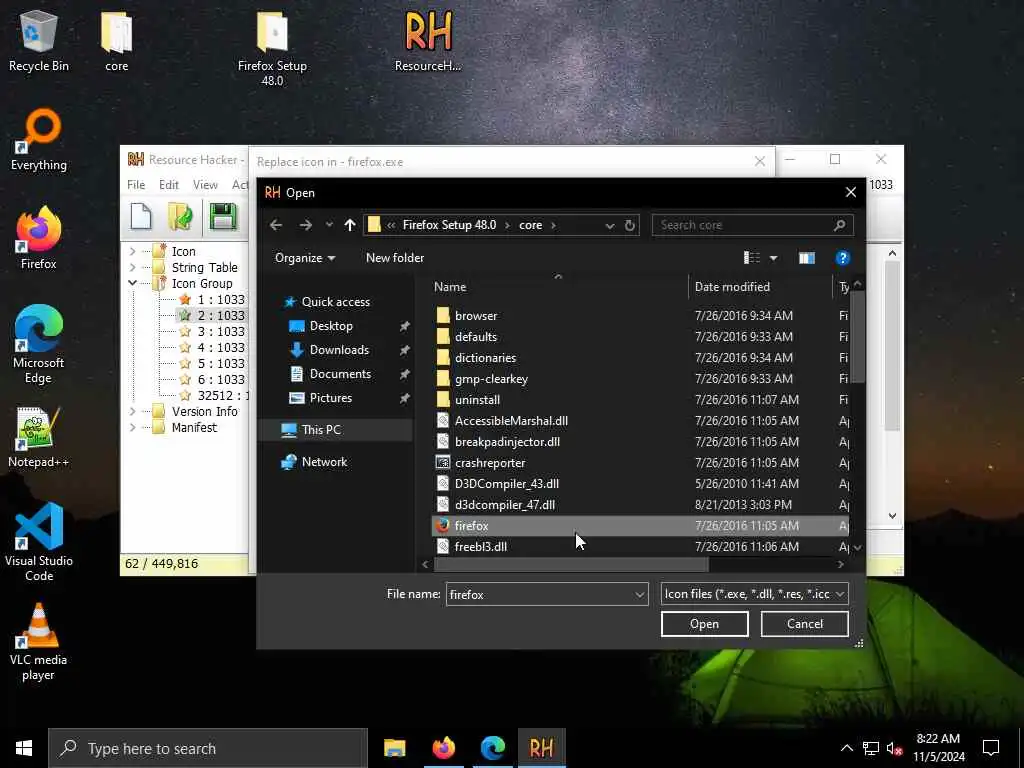Open the view options dropdown arrow

(x=773, y=258)
